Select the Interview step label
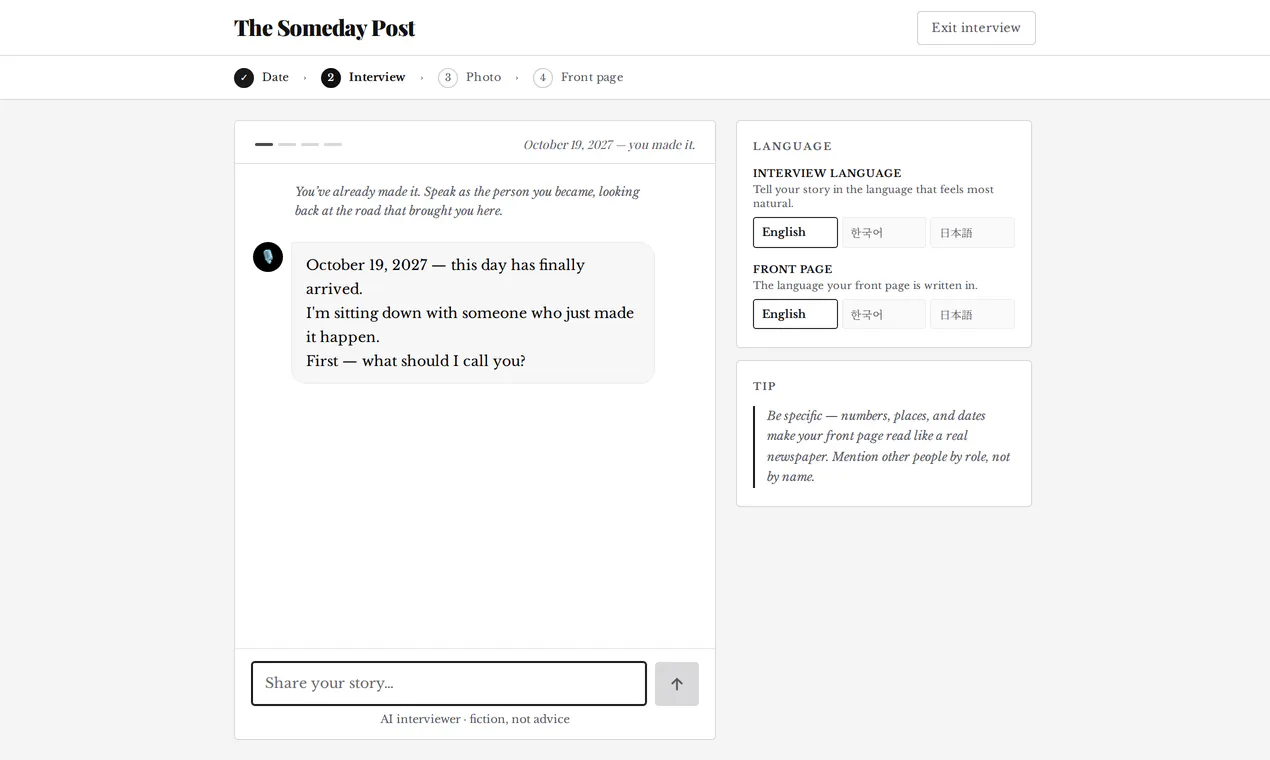1270x760 pixels. [377, 77]
